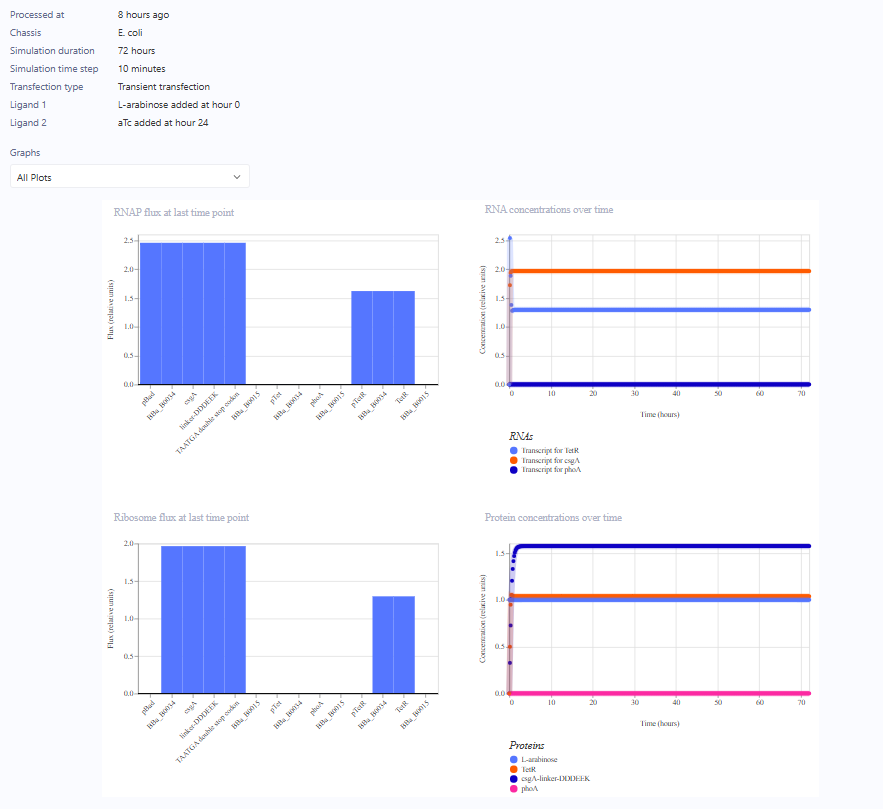Click the orange Transcript for csgA legend dot
The image size is (883, 809).
(514, 461)
